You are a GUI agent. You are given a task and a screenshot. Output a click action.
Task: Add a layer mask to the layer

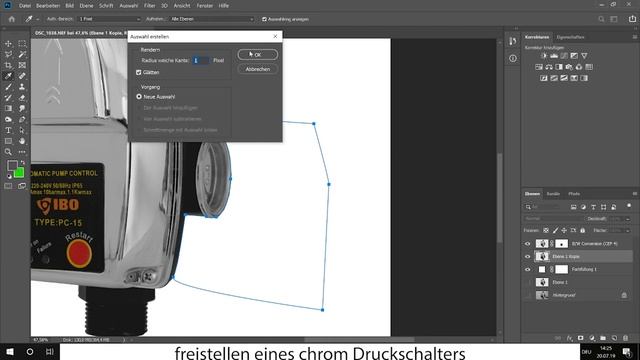580,338
